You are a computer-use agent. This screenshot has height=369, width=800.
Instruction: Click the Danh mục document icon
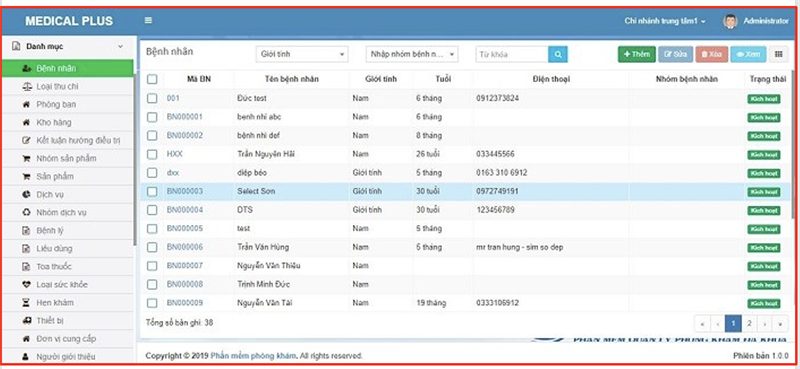click(x=16, y=46)
